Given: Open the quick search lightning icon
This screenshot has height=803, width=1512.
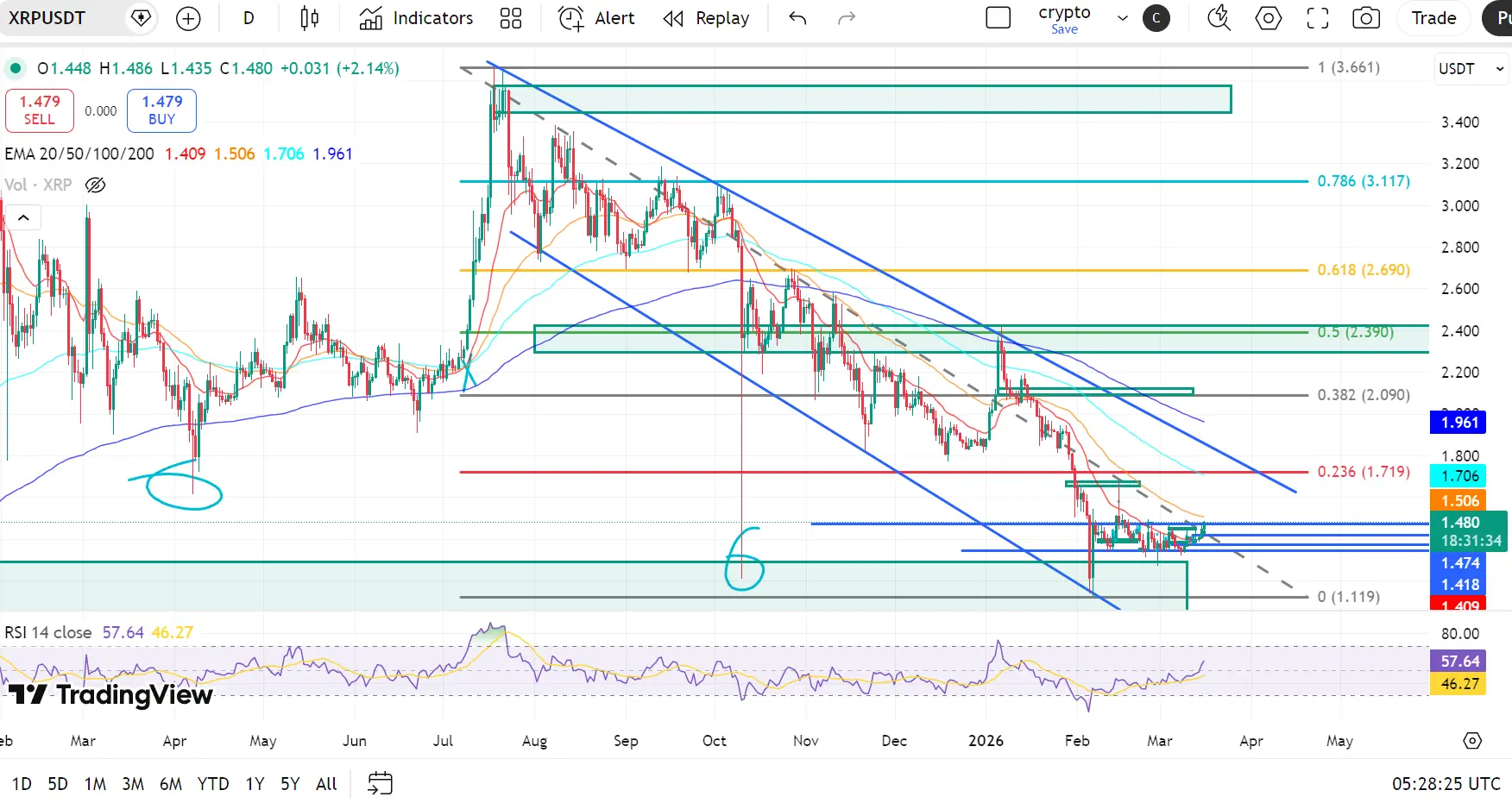Looking at the screenshot, I should pos(1219,18).
